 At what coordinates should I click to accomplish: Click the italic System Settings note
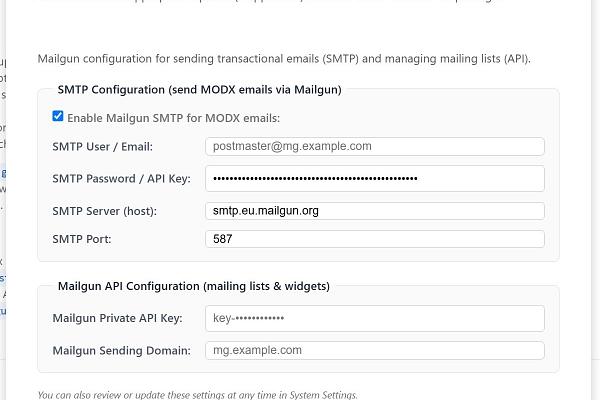click(197, 395)
